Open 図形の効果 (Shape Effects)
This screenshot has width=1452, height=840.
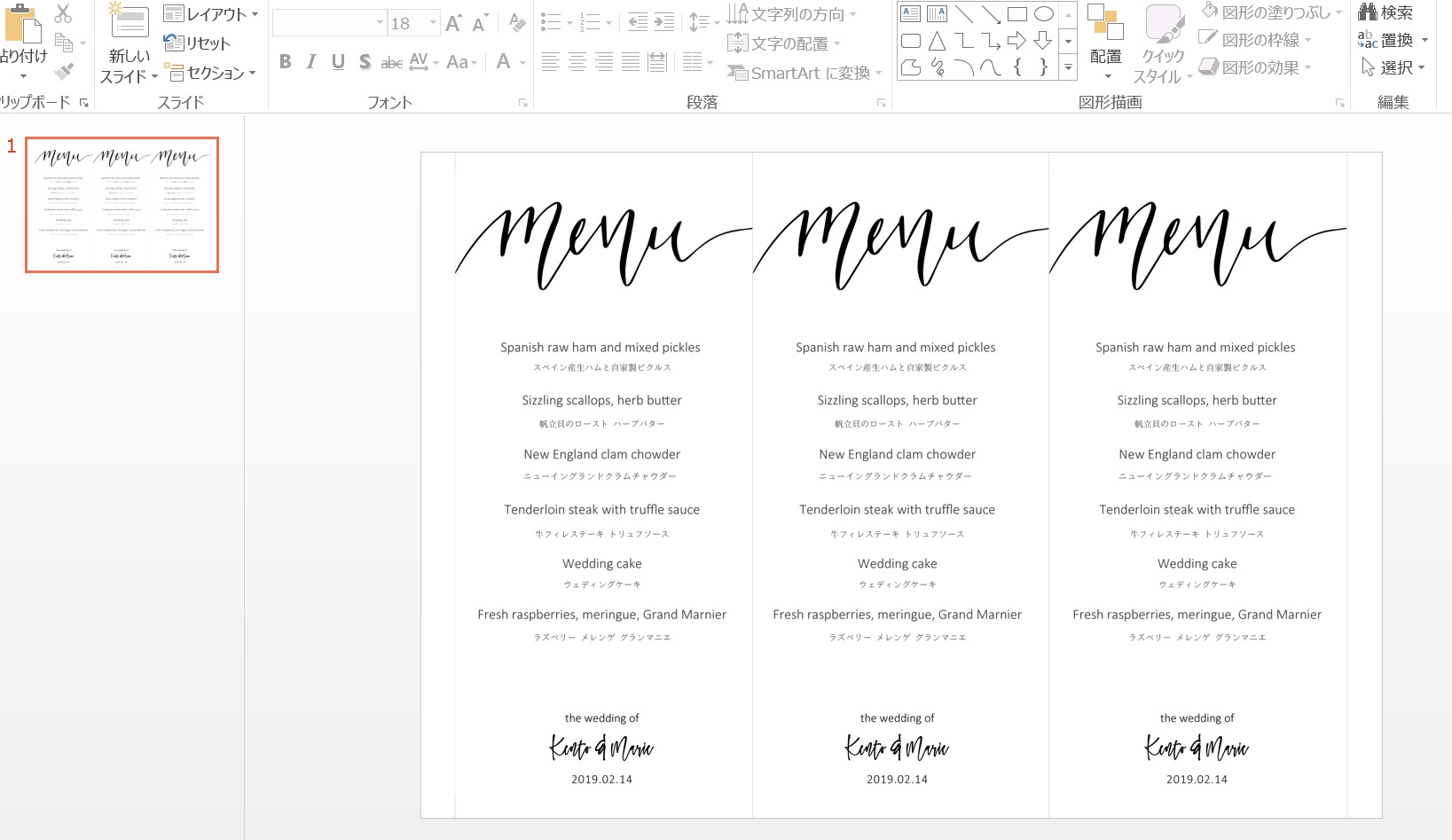[1258, 66]
